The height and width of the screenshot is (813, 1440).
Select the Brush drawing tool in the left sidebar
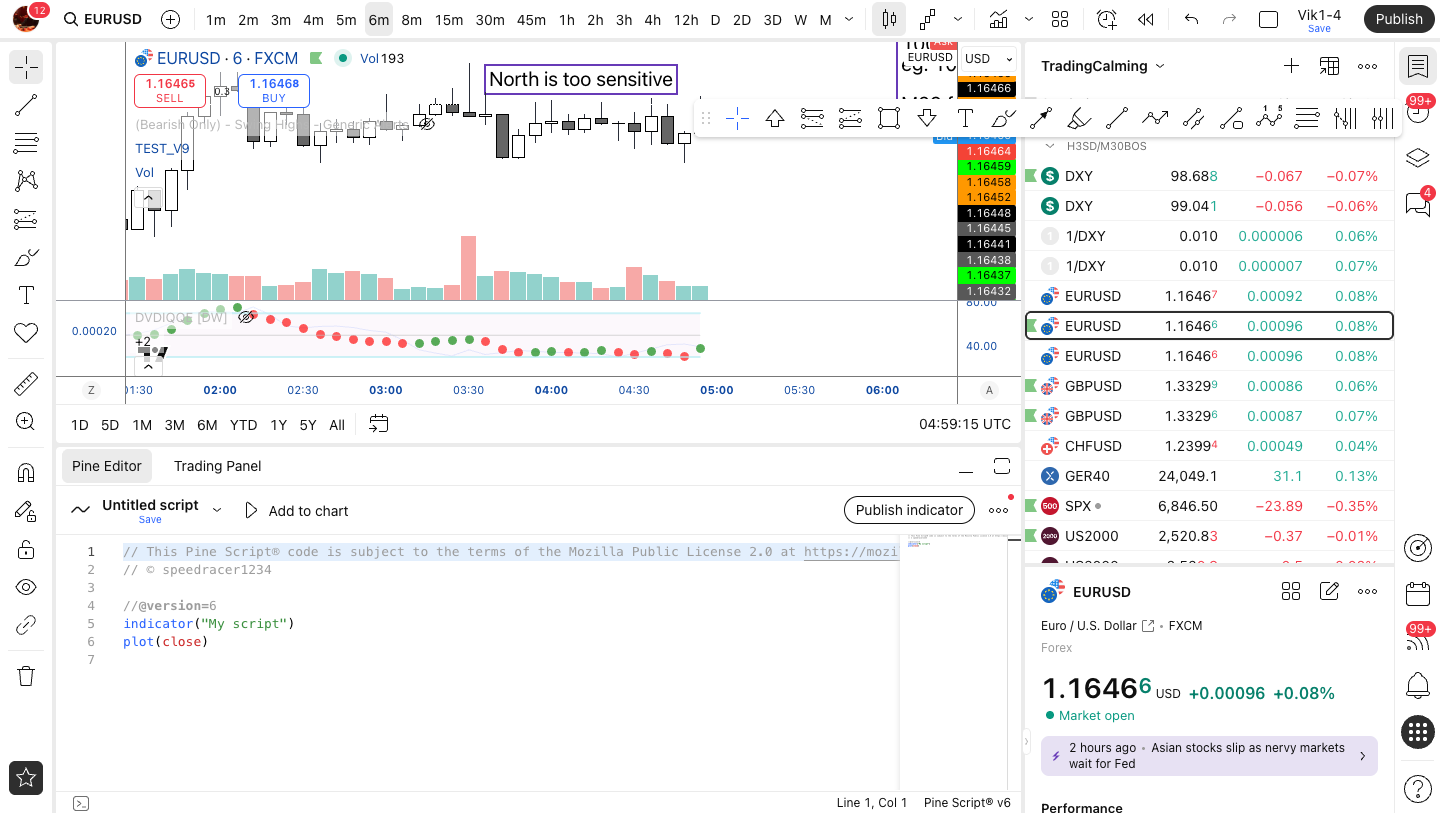coord(26,257)
